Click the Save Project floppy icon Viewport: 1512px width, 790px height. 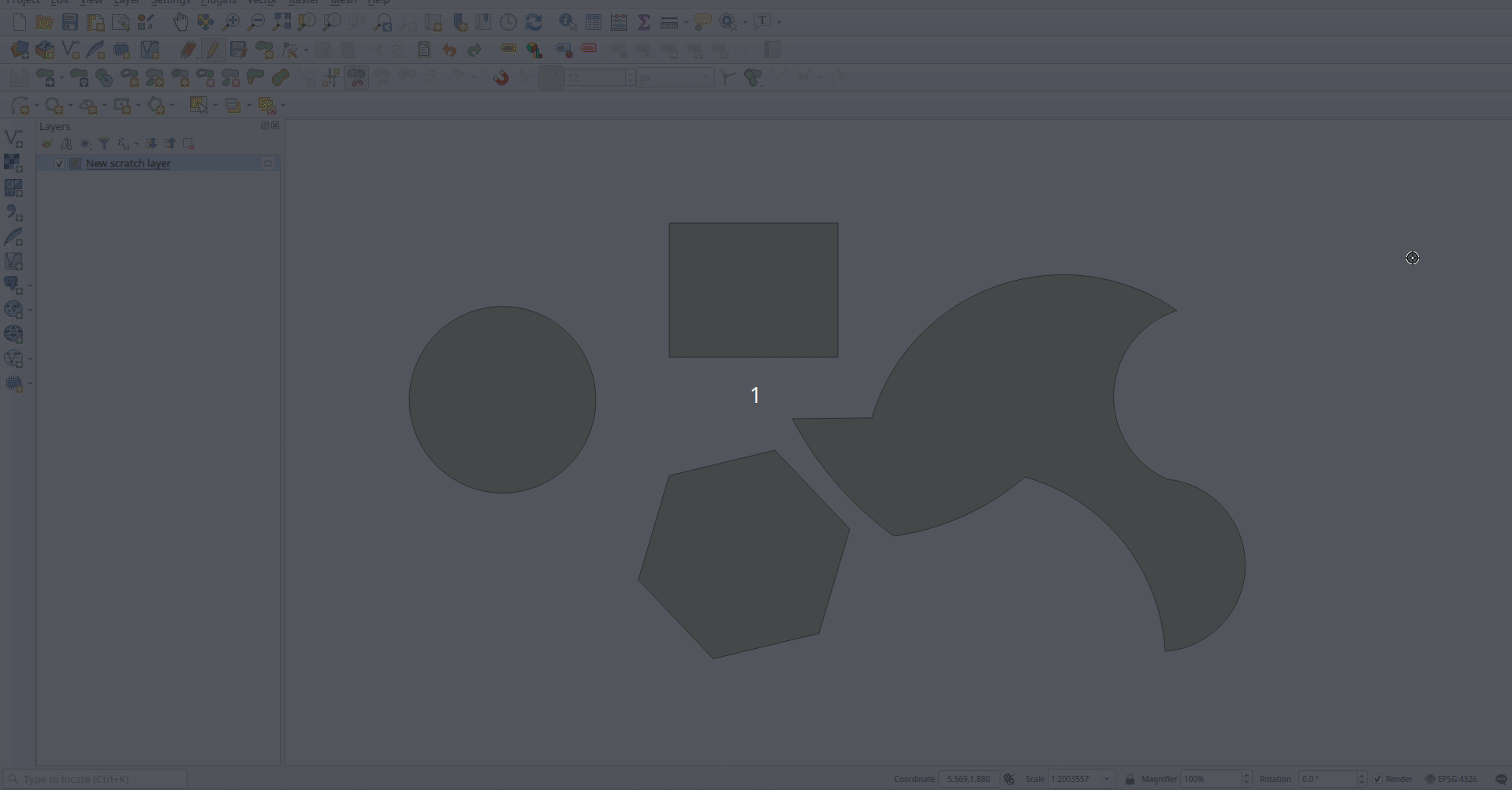tap(70, 22)
